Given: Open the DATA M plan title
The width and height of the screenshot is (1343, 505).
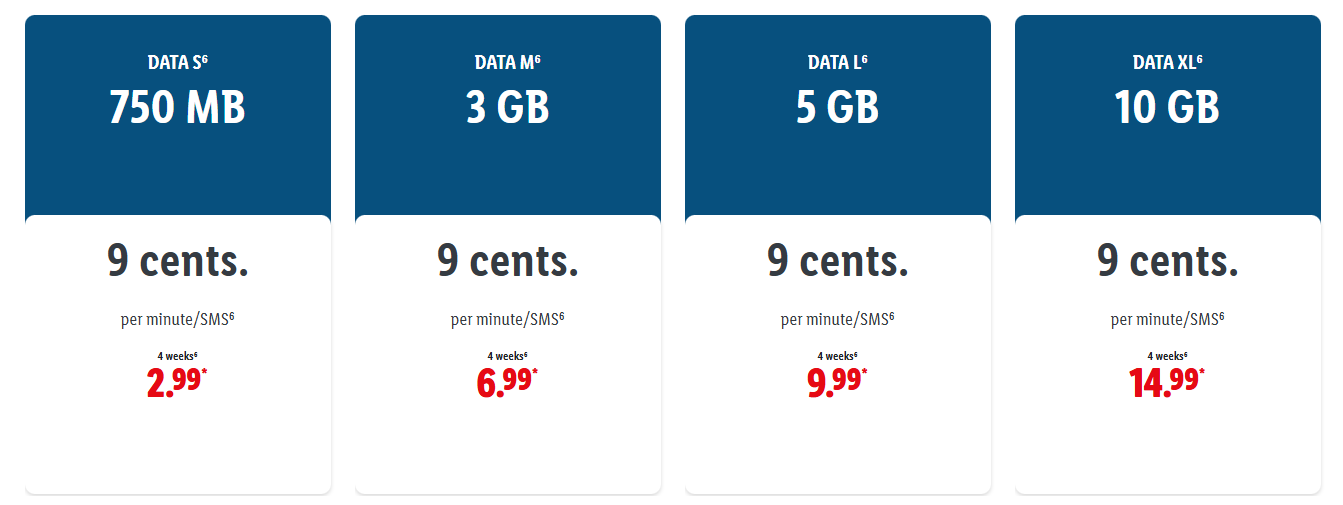Looking at the screenshot, I should (x=507, y=62).
